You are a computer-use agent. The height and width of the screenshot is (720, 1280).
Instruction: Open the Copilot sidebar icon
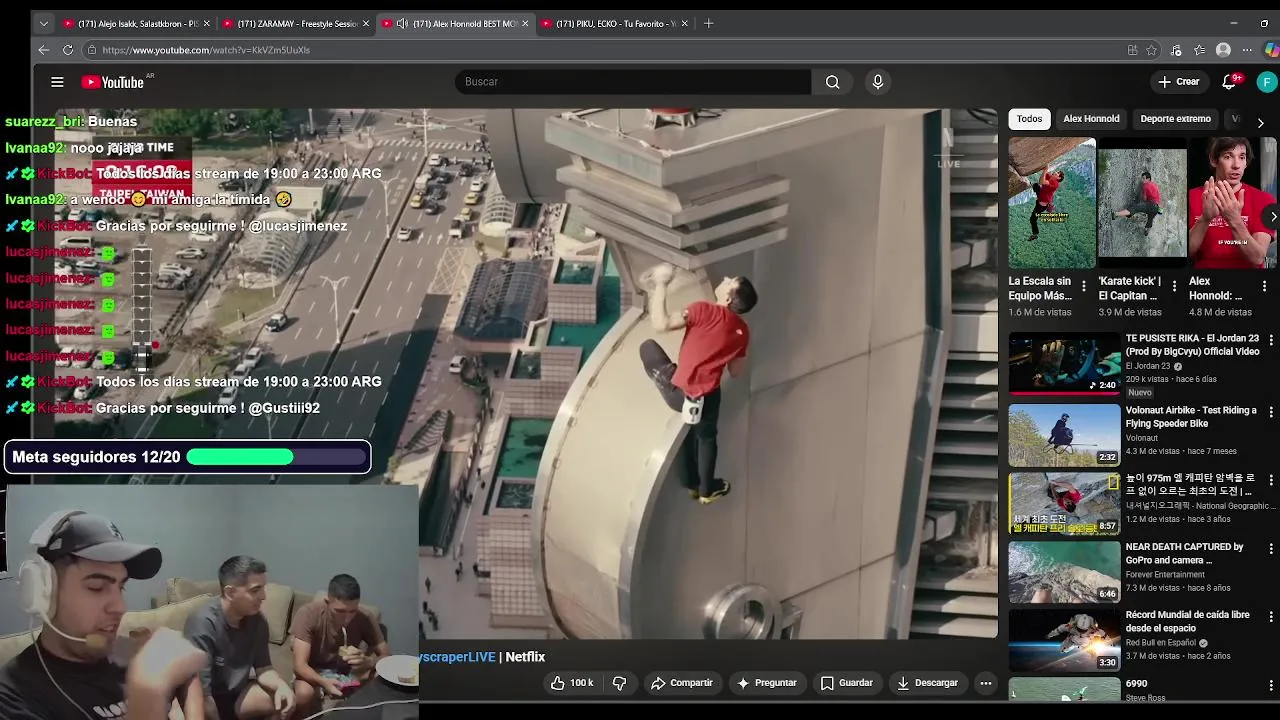tap(1271, 50)
